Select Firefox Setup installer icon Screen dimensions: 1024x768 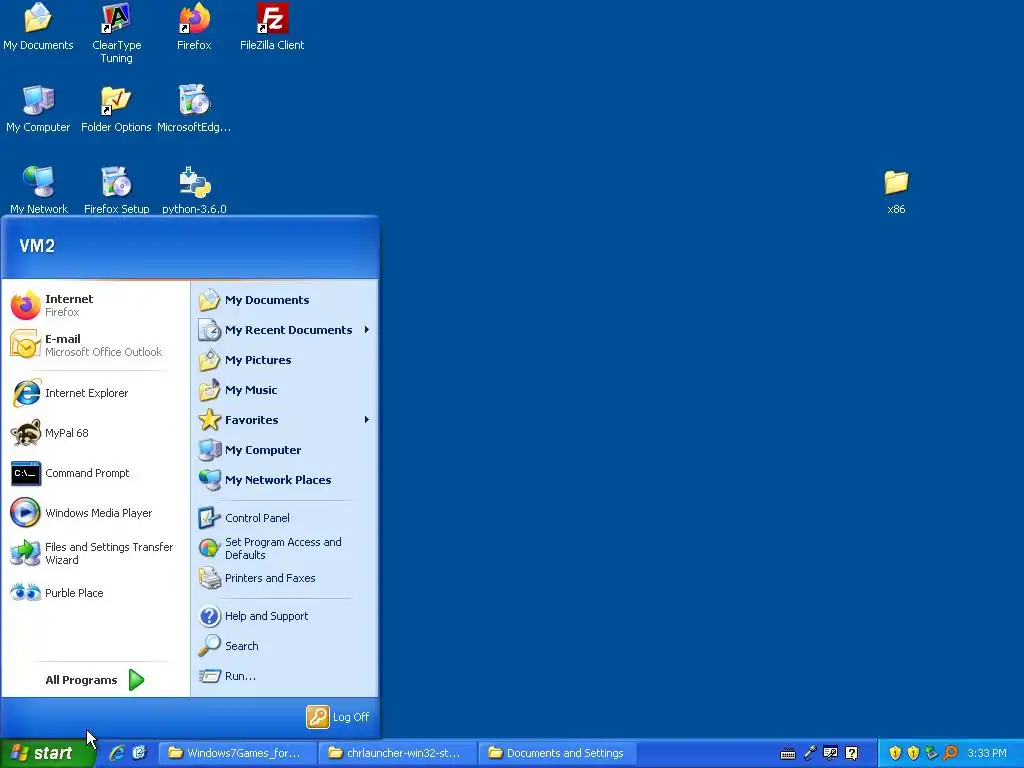116,190
